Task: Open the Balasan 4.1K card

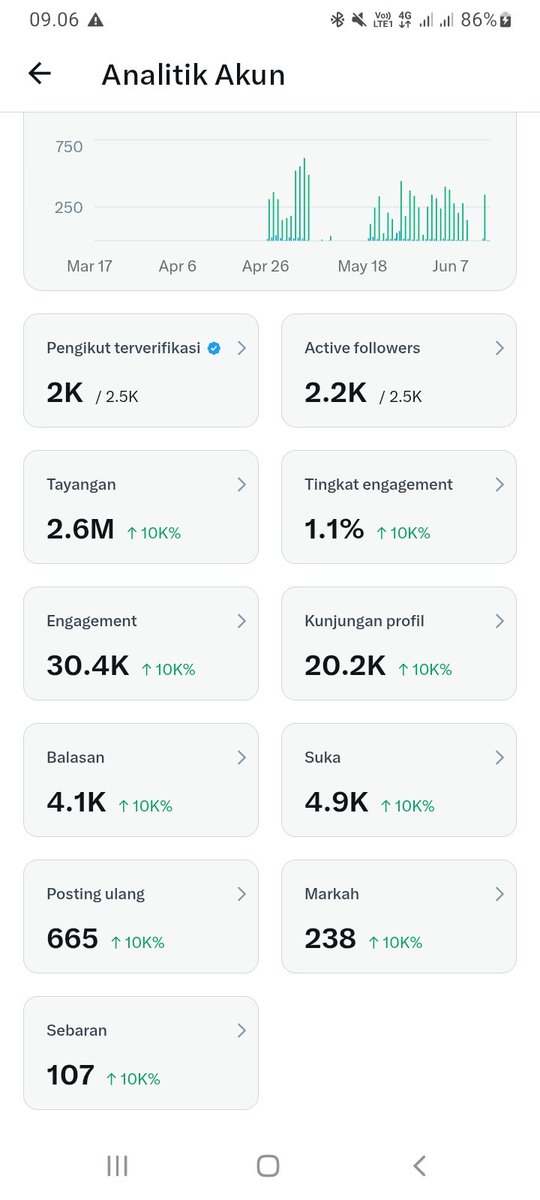Action: click(141, 780)
